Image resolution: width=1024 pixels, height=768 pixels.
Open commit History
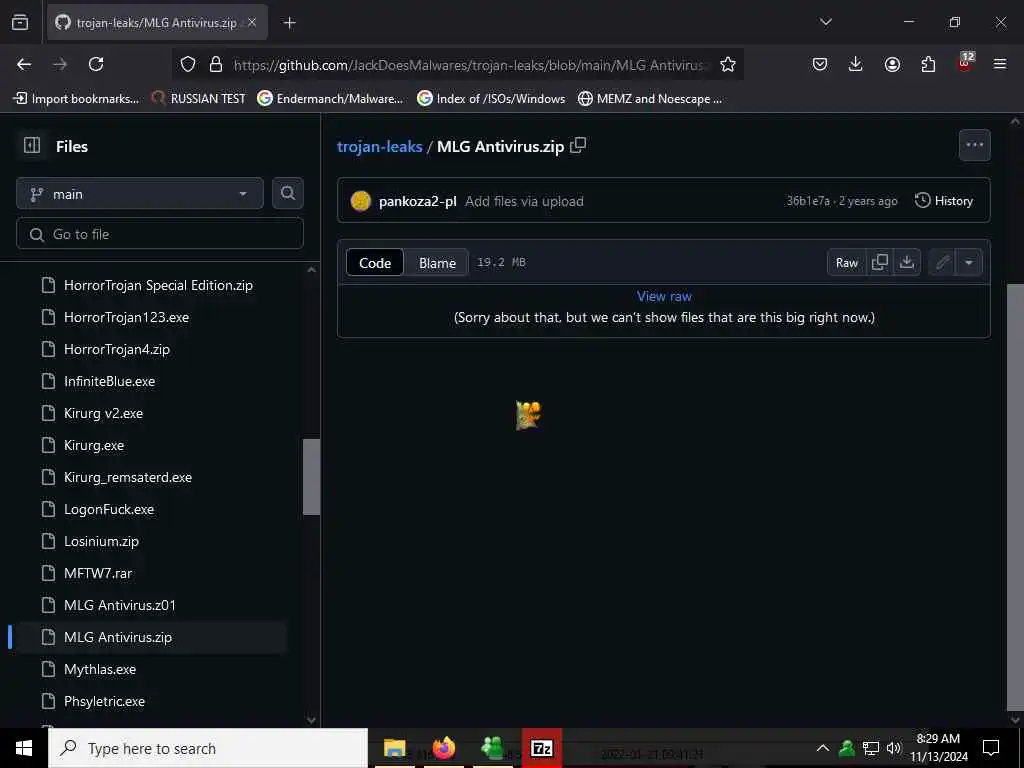pyautogui.click(x=944, y=200)
